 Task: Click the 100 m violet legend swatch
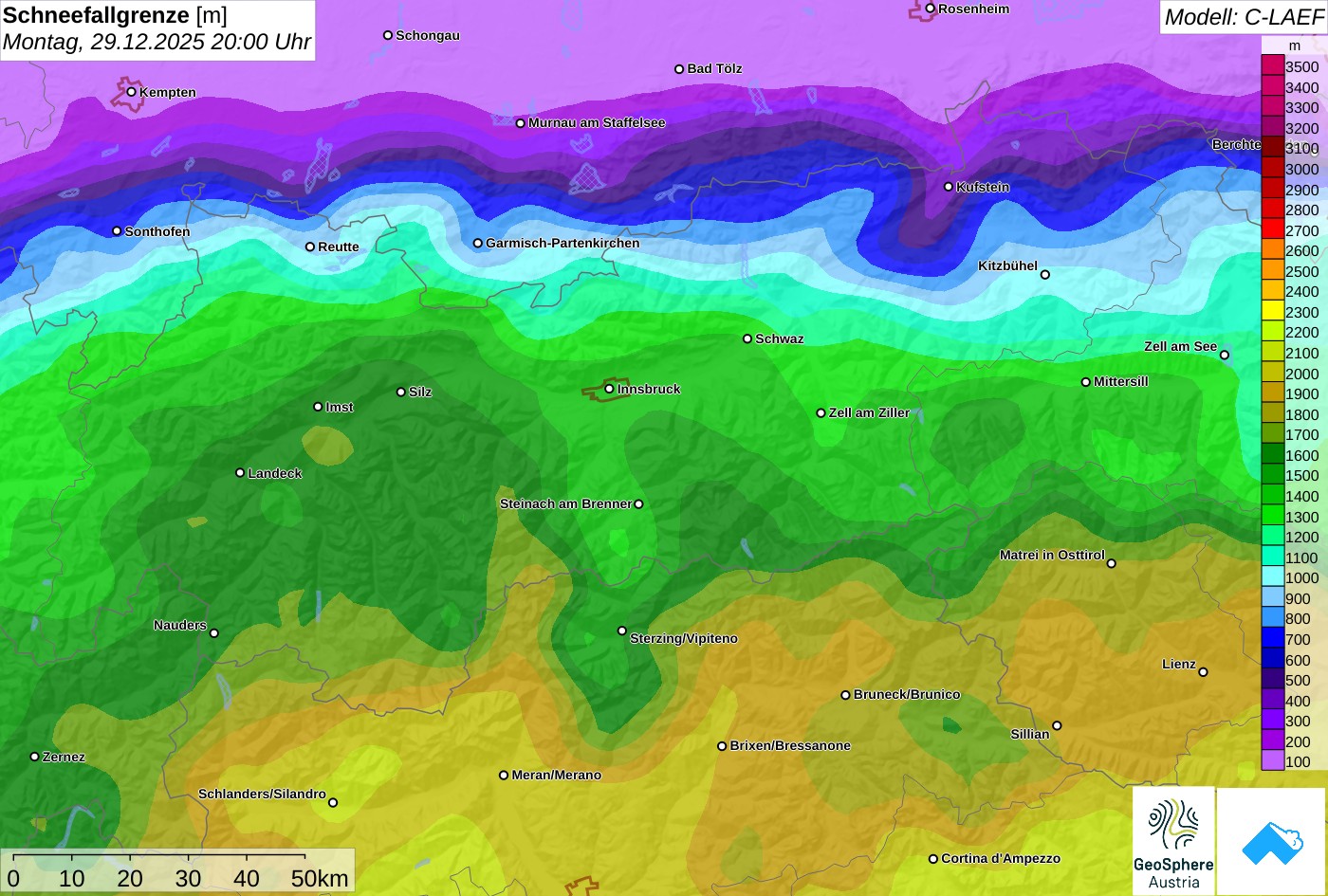click(x=1272, y=761)
